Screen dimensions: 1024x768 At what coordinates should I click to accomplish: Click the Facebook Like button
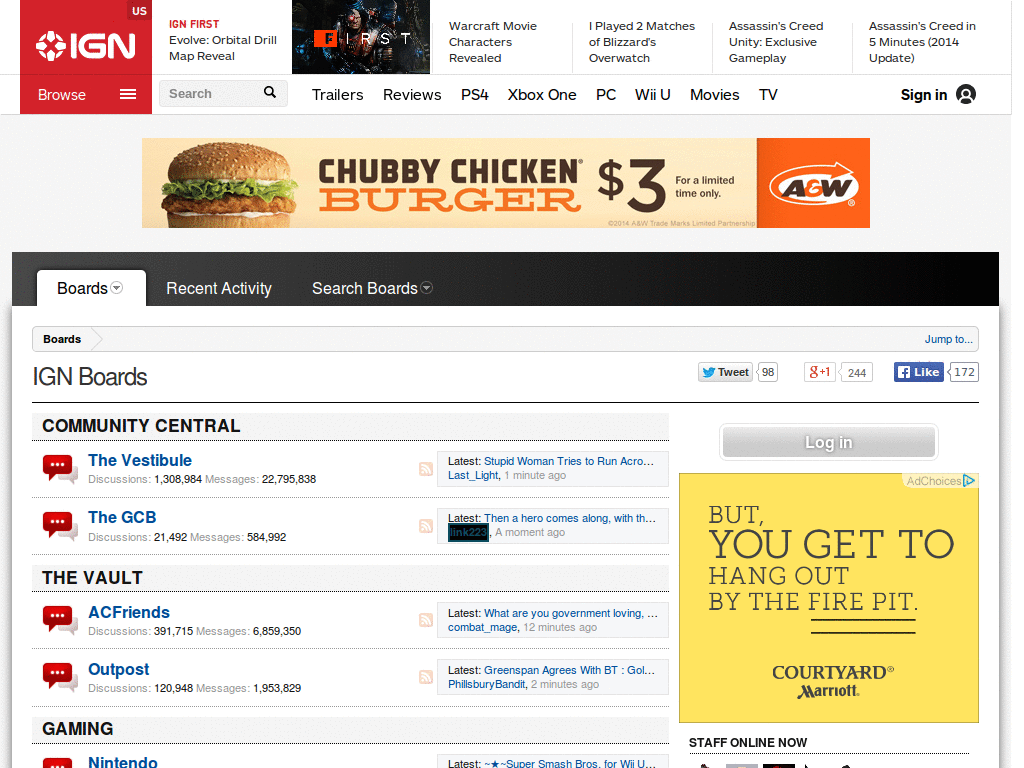coord(919,372)
